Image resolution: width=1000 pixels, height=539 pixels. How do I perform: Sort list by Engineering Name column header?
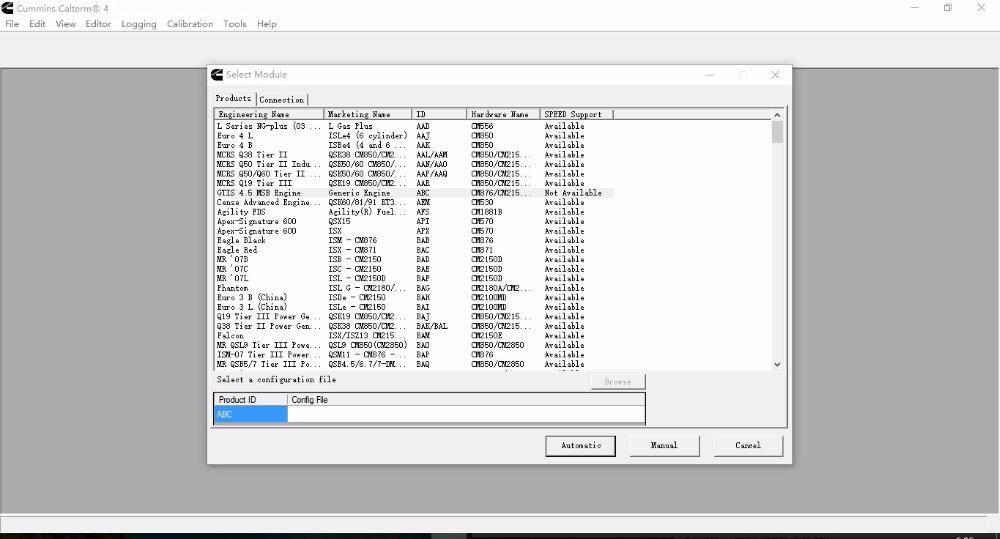(269, 115)
